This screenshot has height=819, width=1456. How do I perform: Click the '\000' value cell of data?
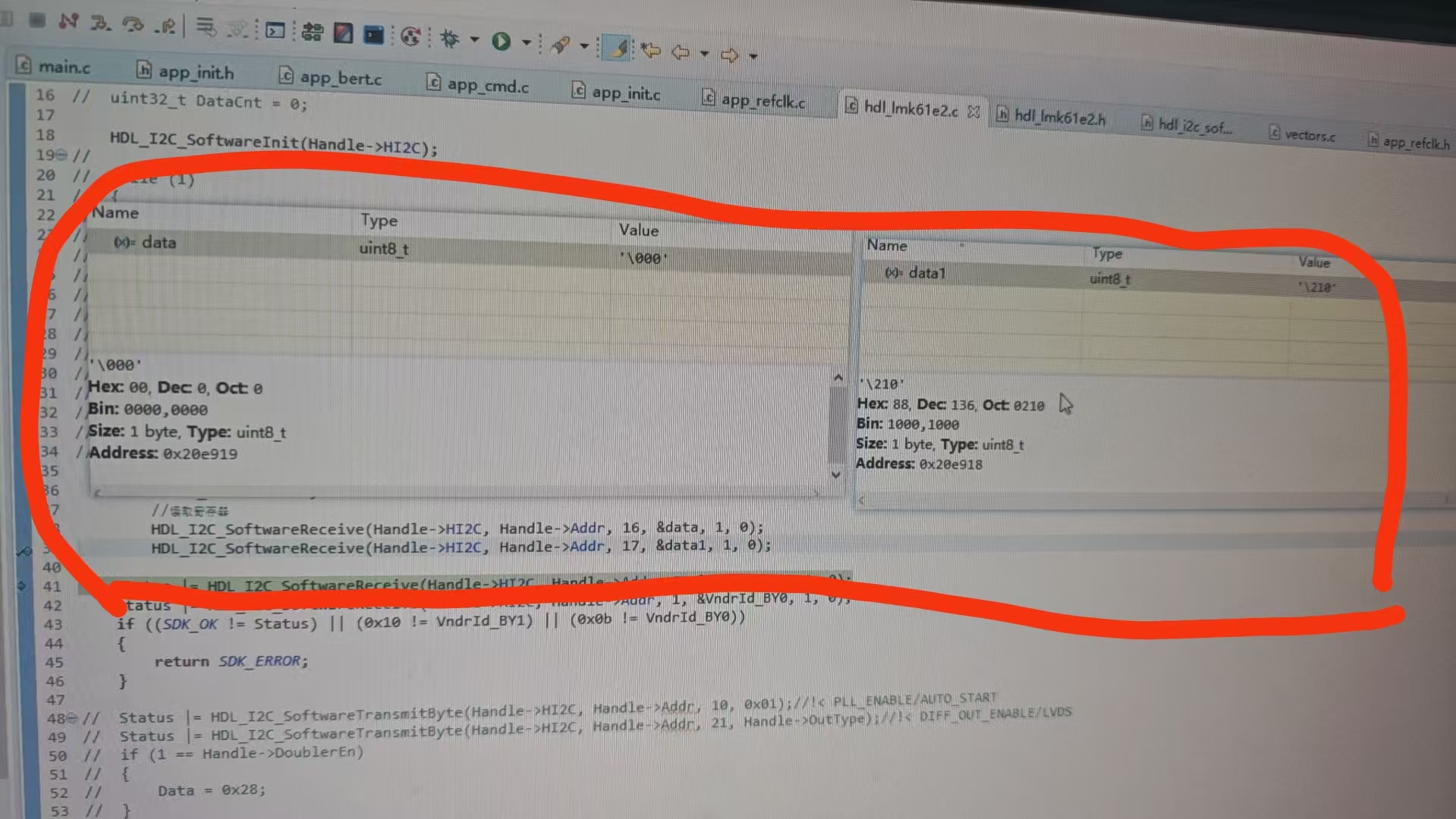(643, 259)
